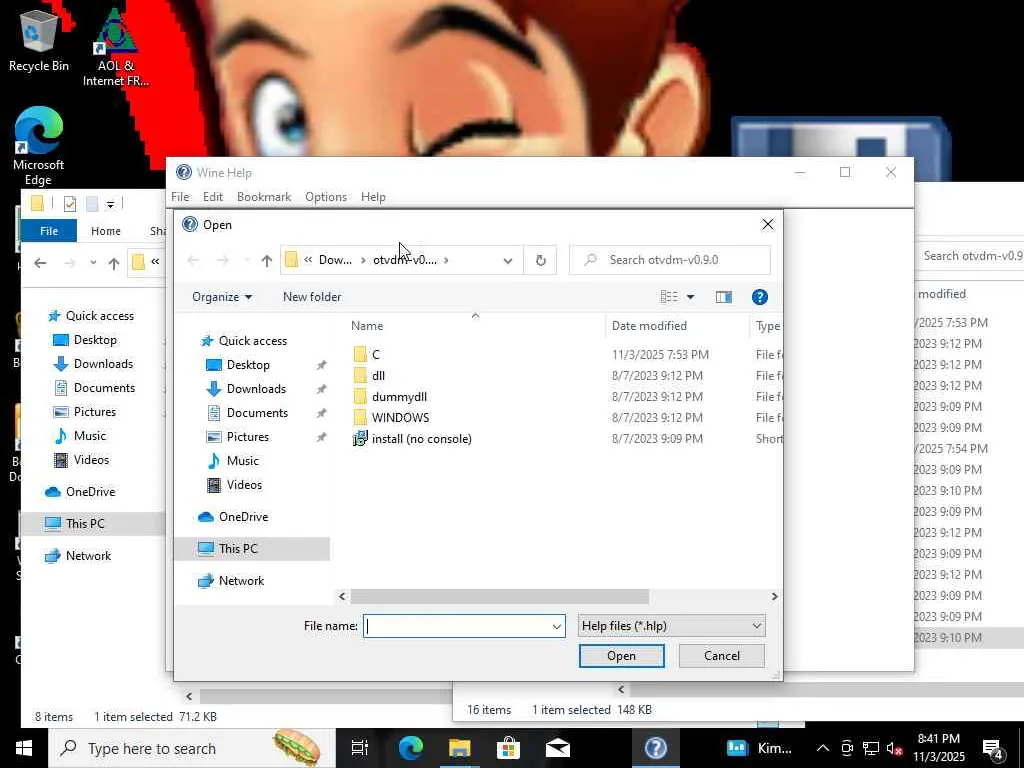Click the Properties checkmark icon in File Explorer title bar

[x=70, y=204]
